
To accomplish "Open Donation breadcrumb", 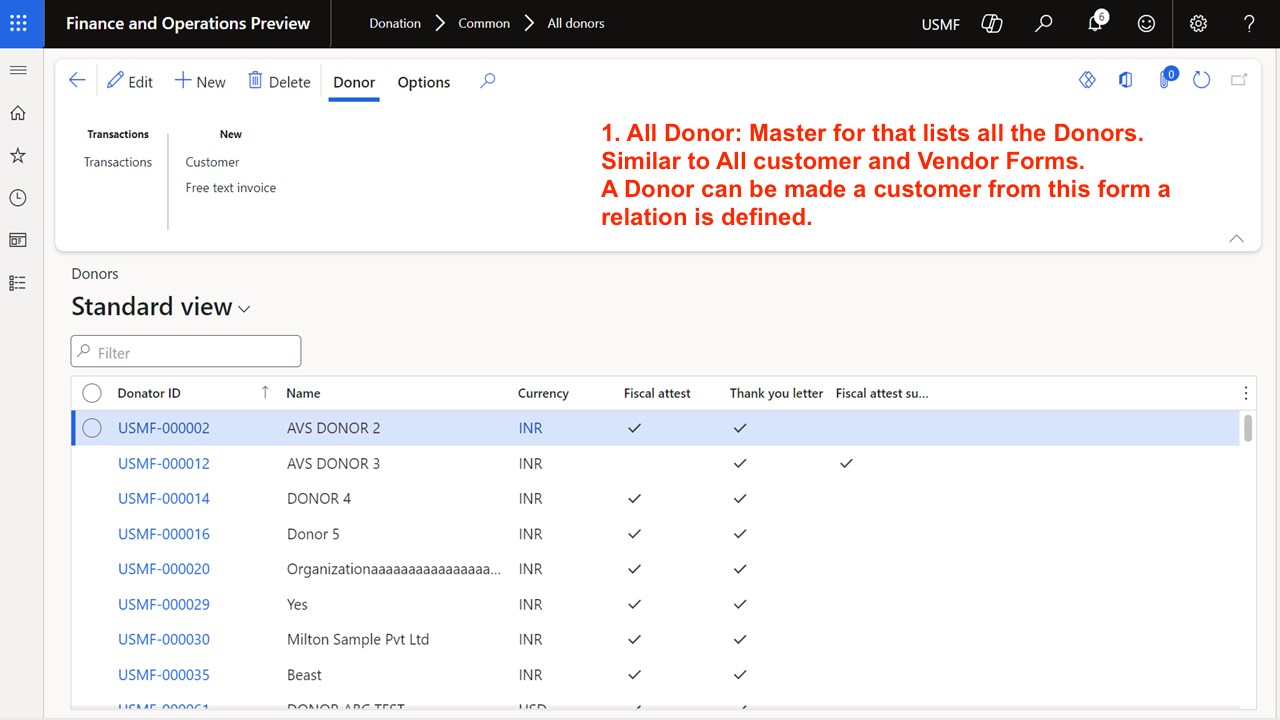I will coord(395,23).
